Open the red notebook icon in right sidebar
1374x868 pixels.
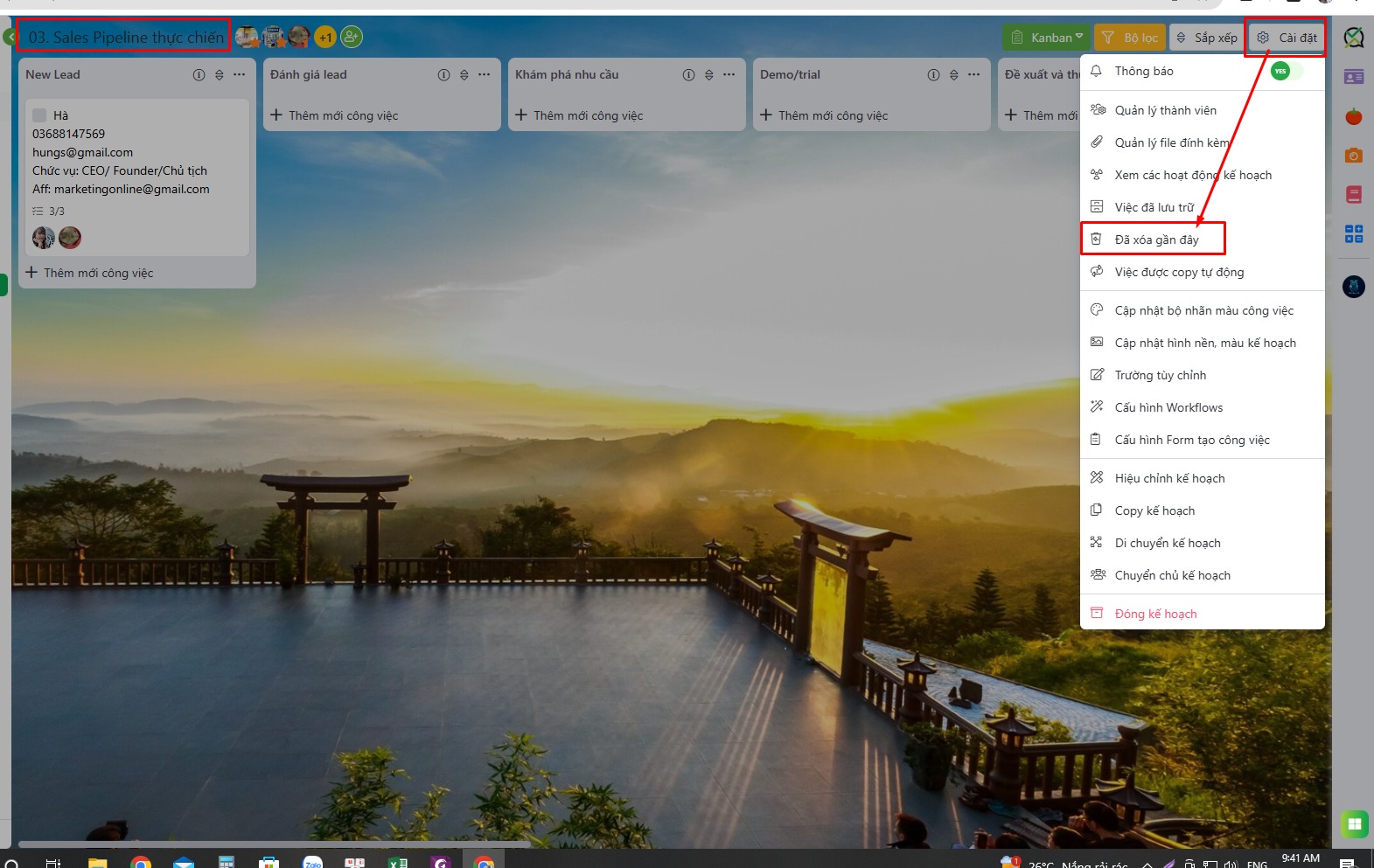click(x=1354, y=194)
